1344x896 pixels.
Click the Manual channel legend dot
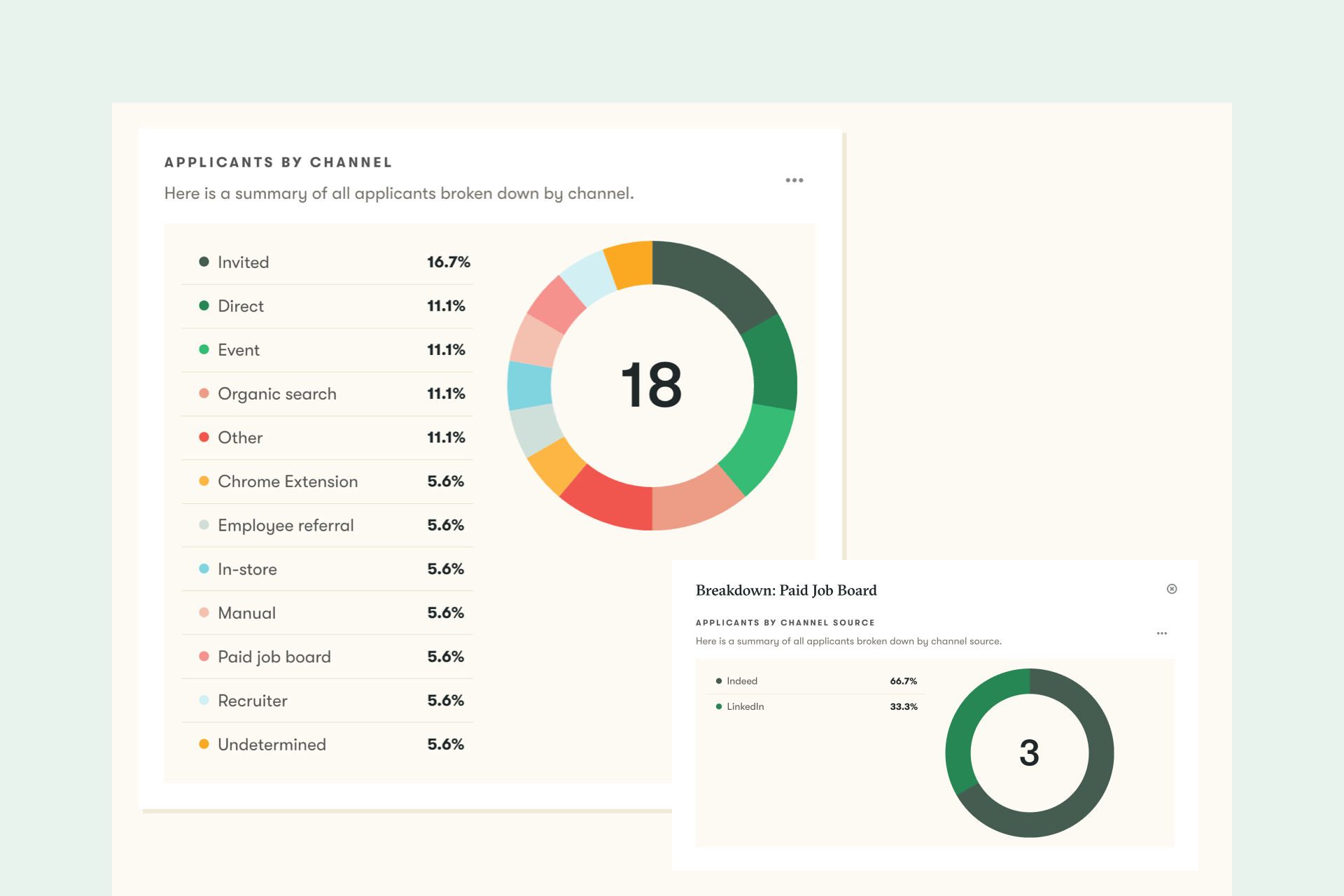(x=204, y=612)
